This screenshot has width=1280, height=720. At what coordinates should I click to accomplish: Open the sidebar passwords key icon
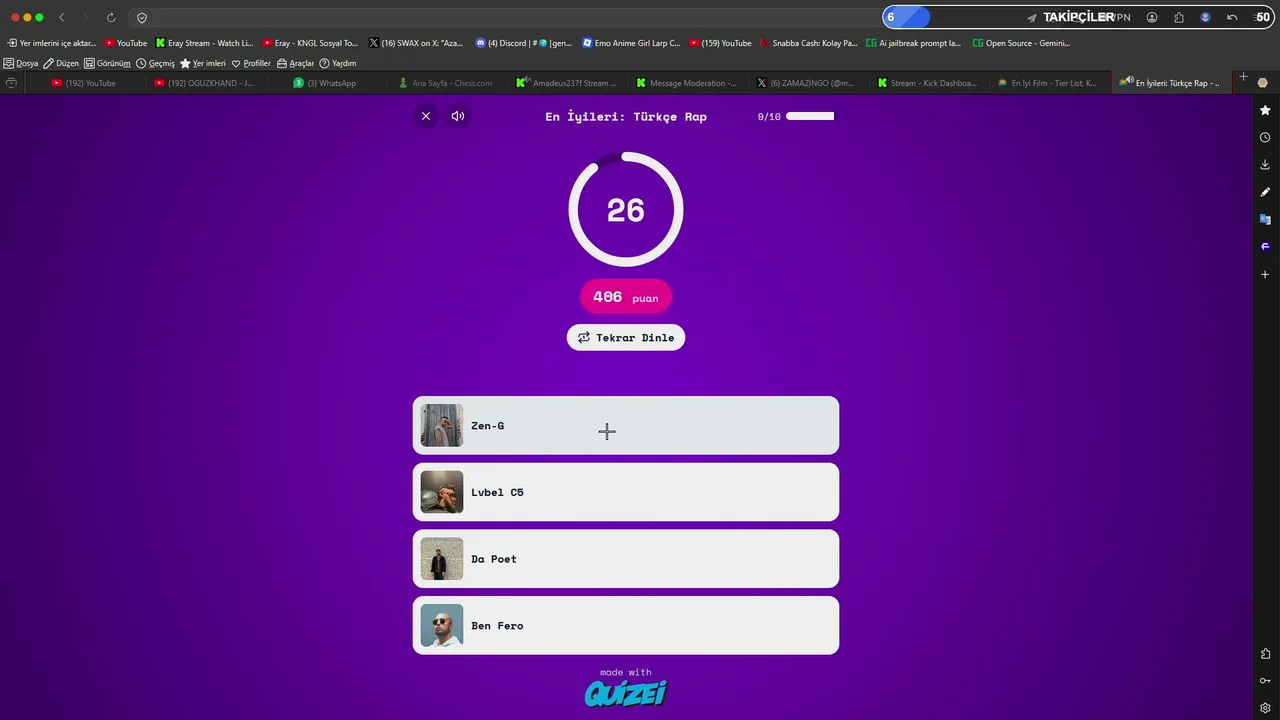pos(1265,681)
